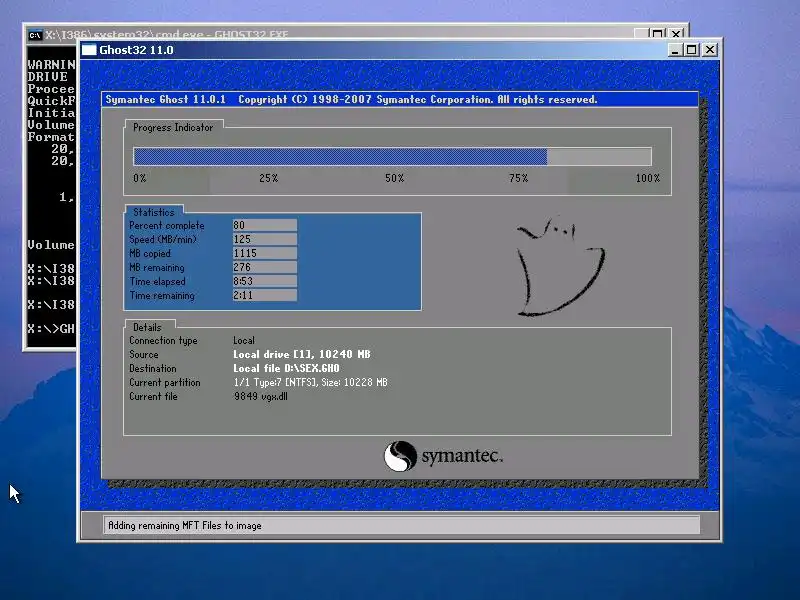Viewport: 800px width, 600px height.
Task: Select the Time elapsed value 8:53
Action: coord(265,281)
